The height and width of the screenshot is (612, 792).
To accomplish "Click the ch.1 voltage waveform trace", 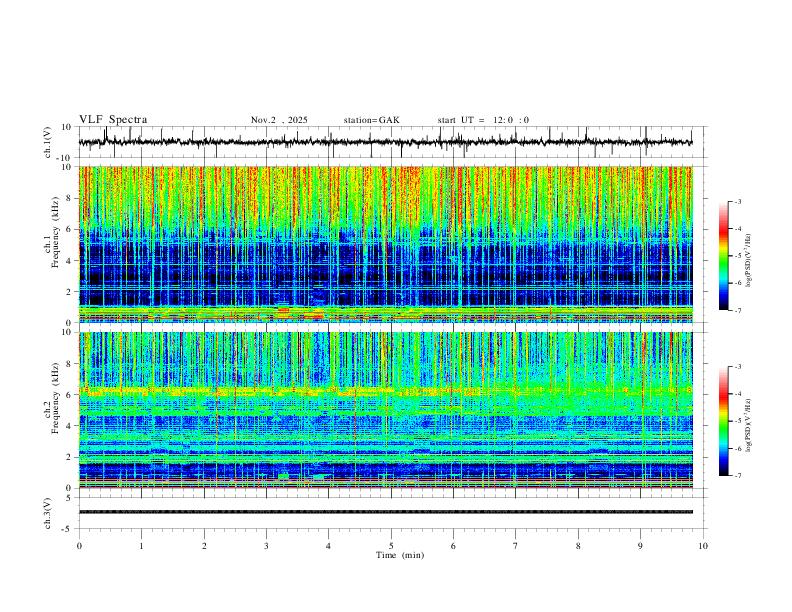I will pyautogui.click(x=385, y=142).
